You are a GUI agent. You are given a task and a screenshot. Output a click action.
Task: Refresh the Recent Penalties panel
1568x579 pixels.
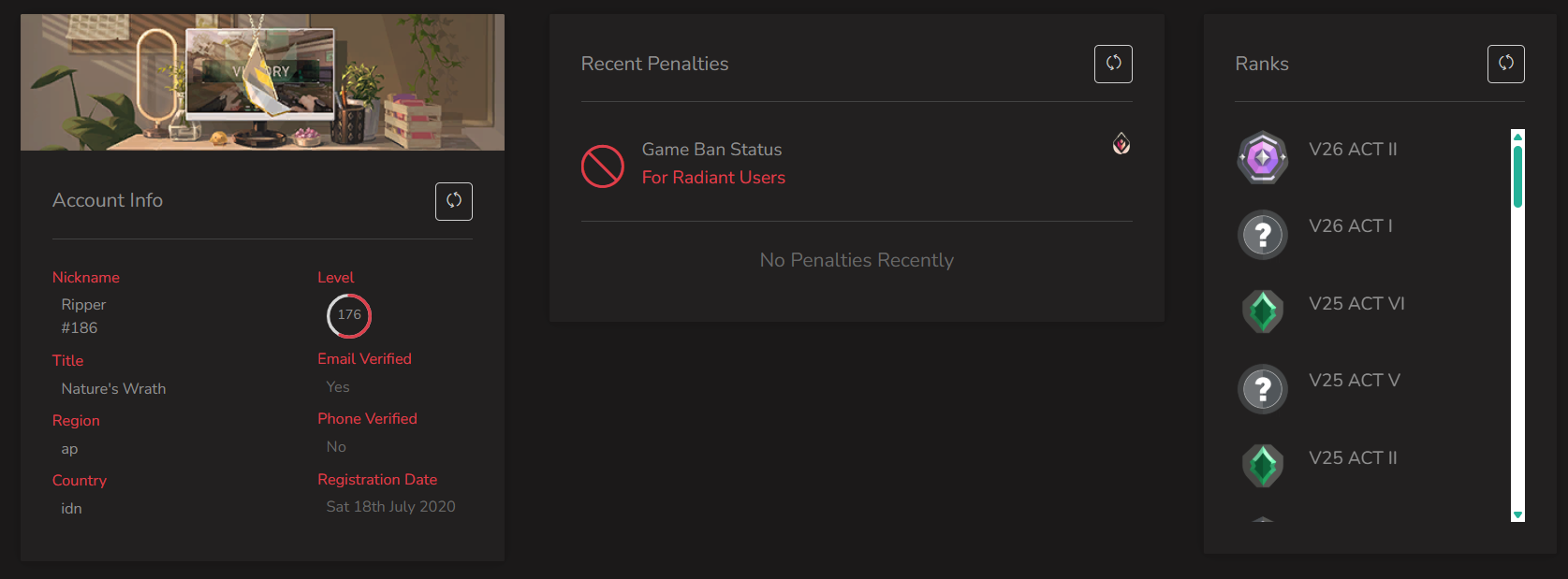(x=1114, y=64)
